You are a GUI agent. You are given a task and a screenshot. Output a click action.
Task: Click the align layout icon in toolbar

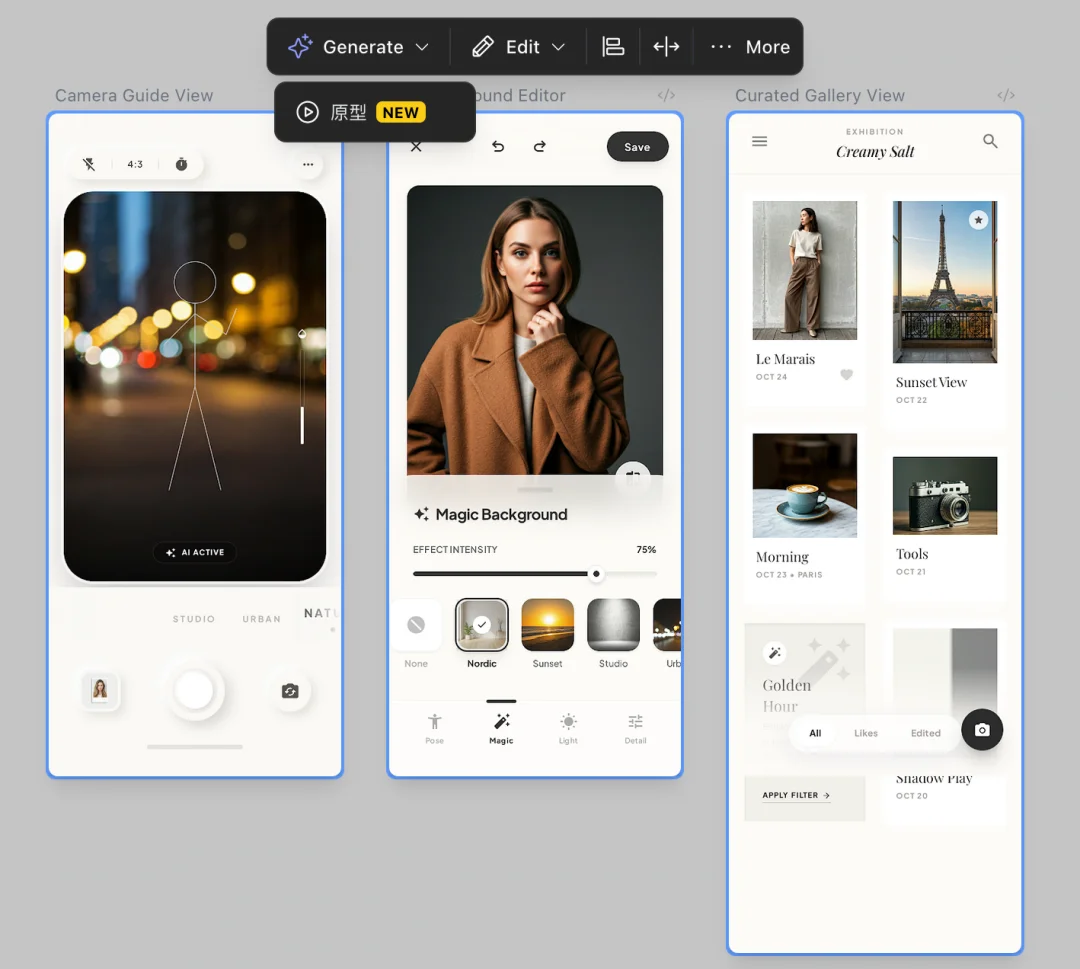point(613,47)
